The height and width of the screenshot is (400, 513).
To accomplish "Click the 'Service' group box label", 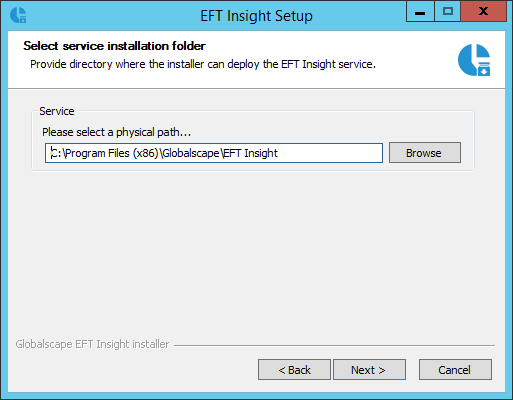I will point(57,111).
